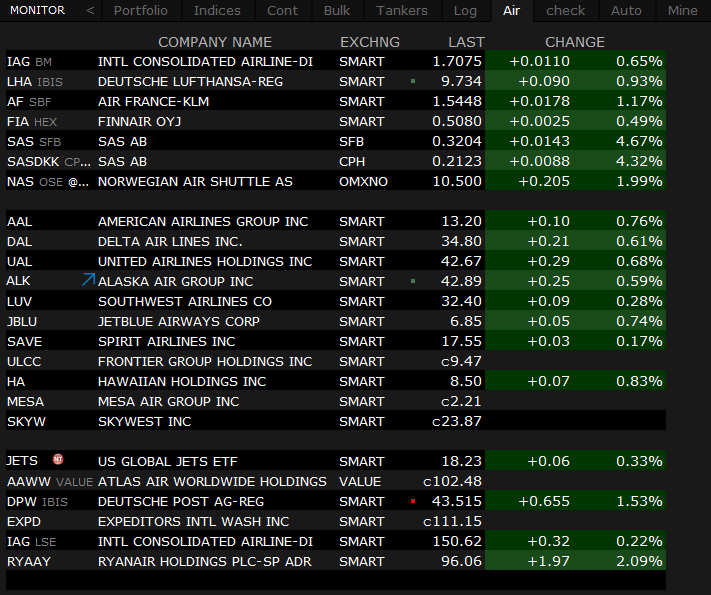Sort by LAST column header

tap(466, 42)
